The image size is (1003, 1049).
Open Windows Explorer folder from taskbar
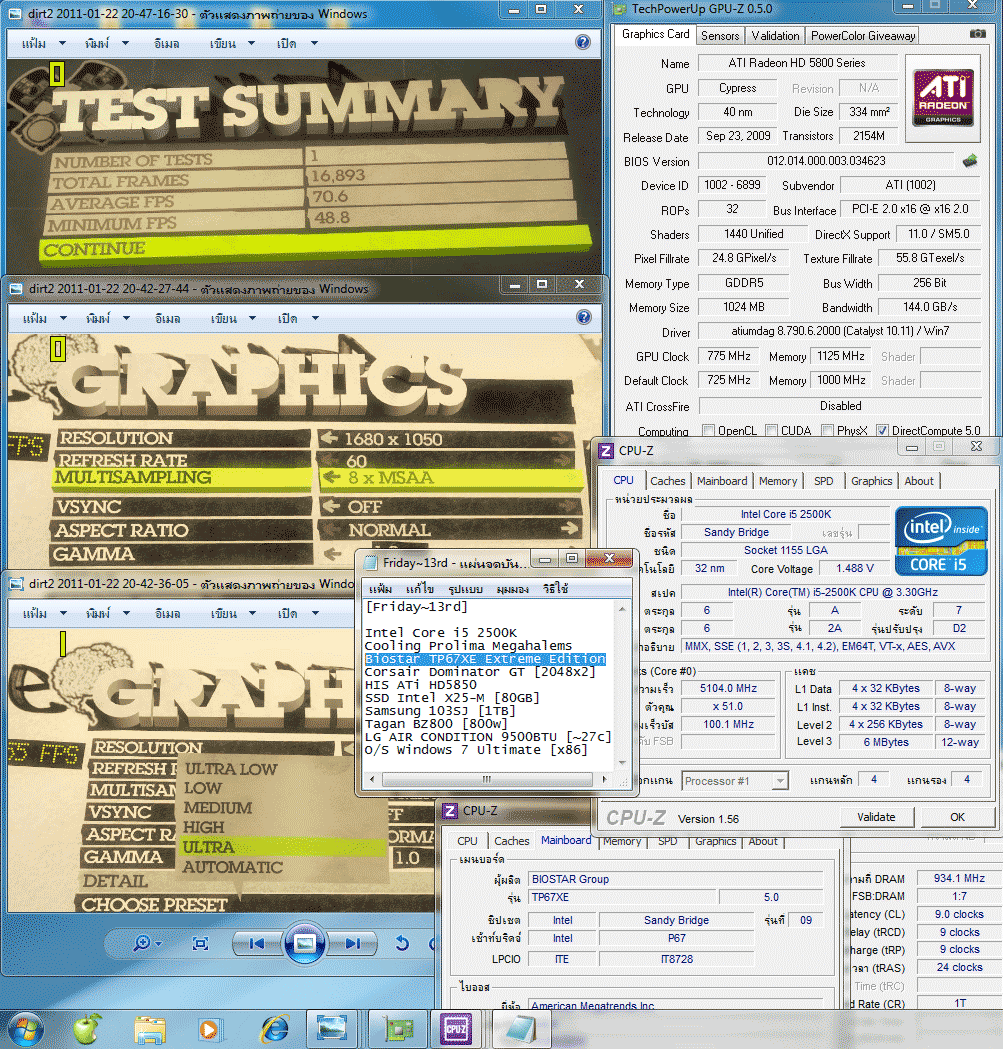[149, 1030]
